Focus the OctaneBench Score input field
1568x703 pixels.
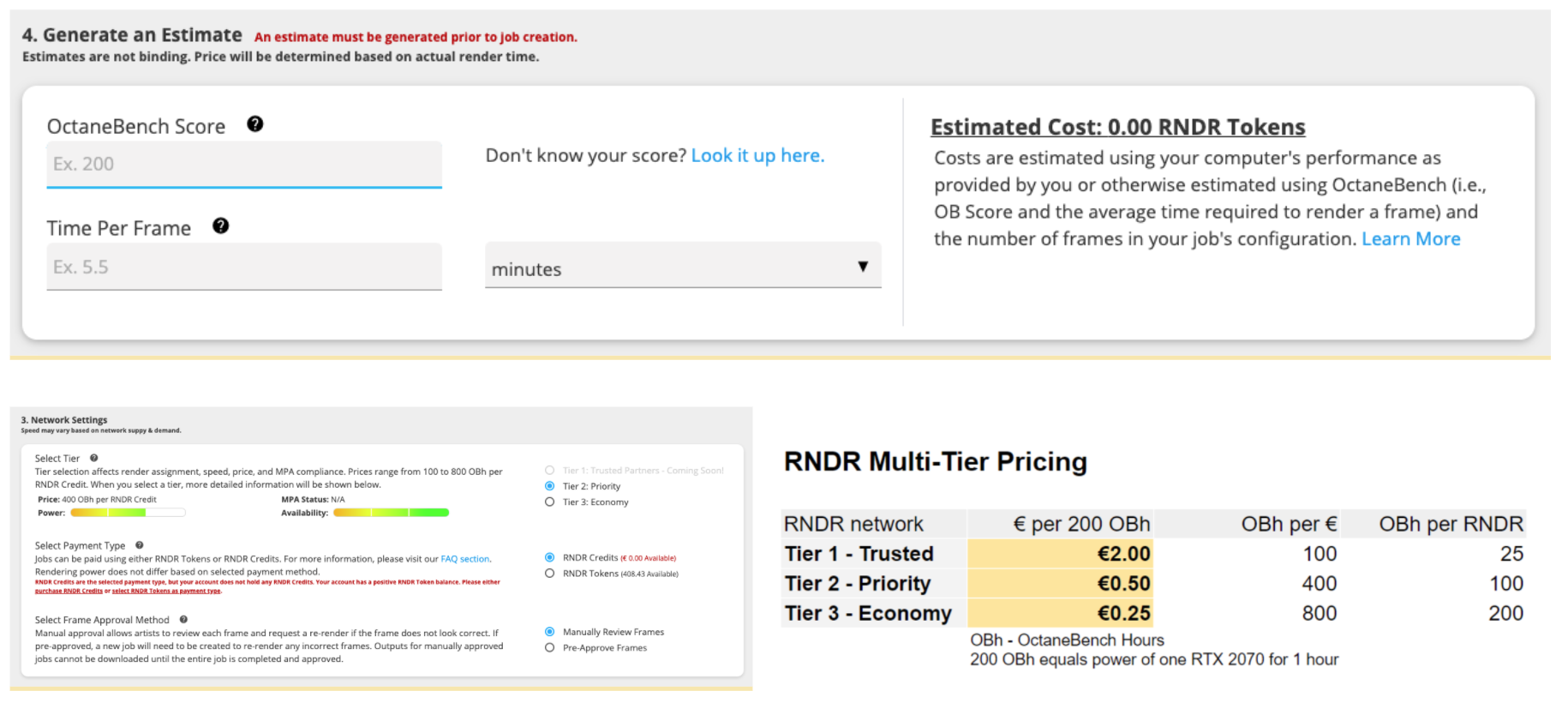[244, 165]
